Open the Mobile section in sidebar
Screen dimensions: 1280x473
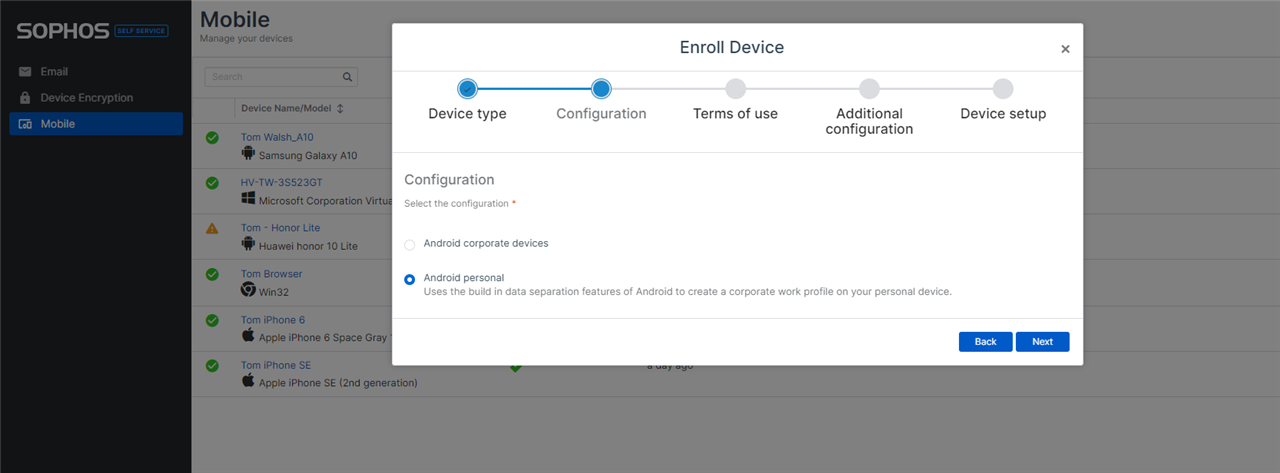click(96, 124)
